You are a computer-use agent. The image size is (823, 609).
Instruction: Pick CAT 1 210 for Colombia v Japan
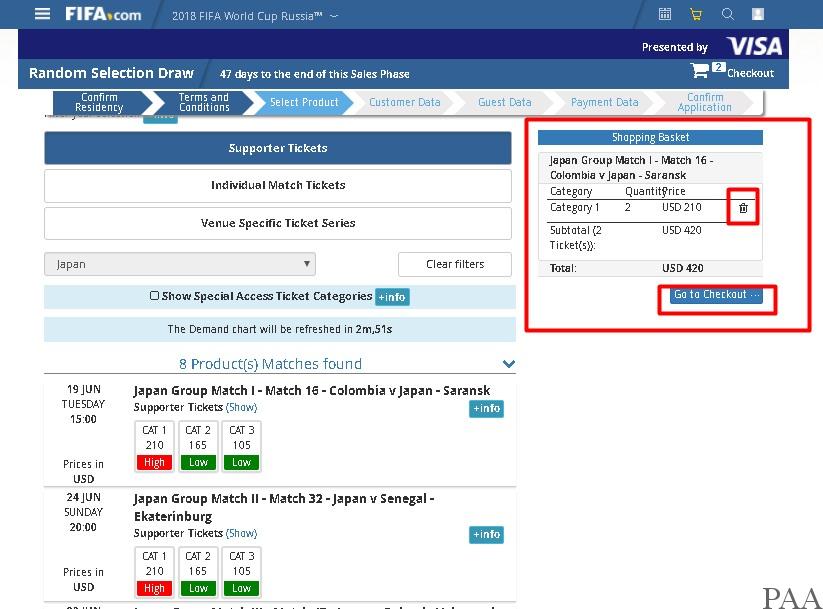coord(154,446)
